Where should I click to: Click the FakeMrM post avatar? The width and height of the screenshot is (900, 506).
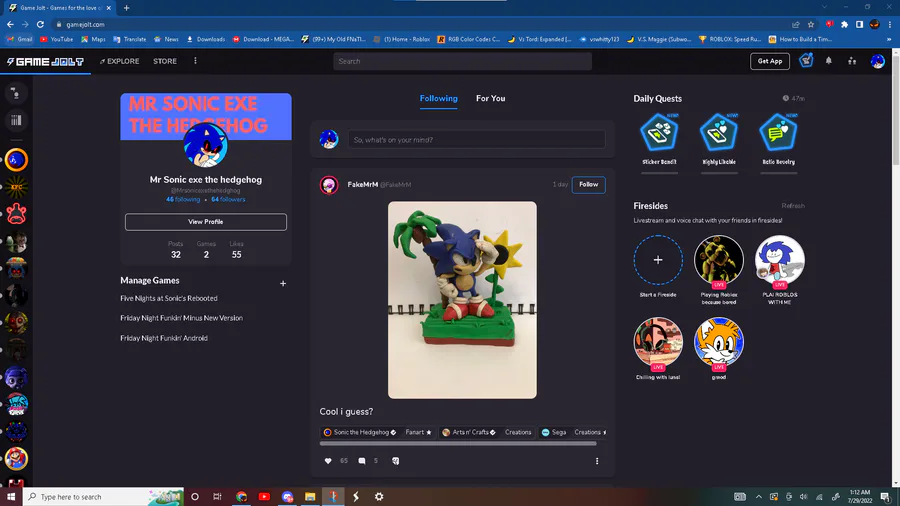click(329, 185)
